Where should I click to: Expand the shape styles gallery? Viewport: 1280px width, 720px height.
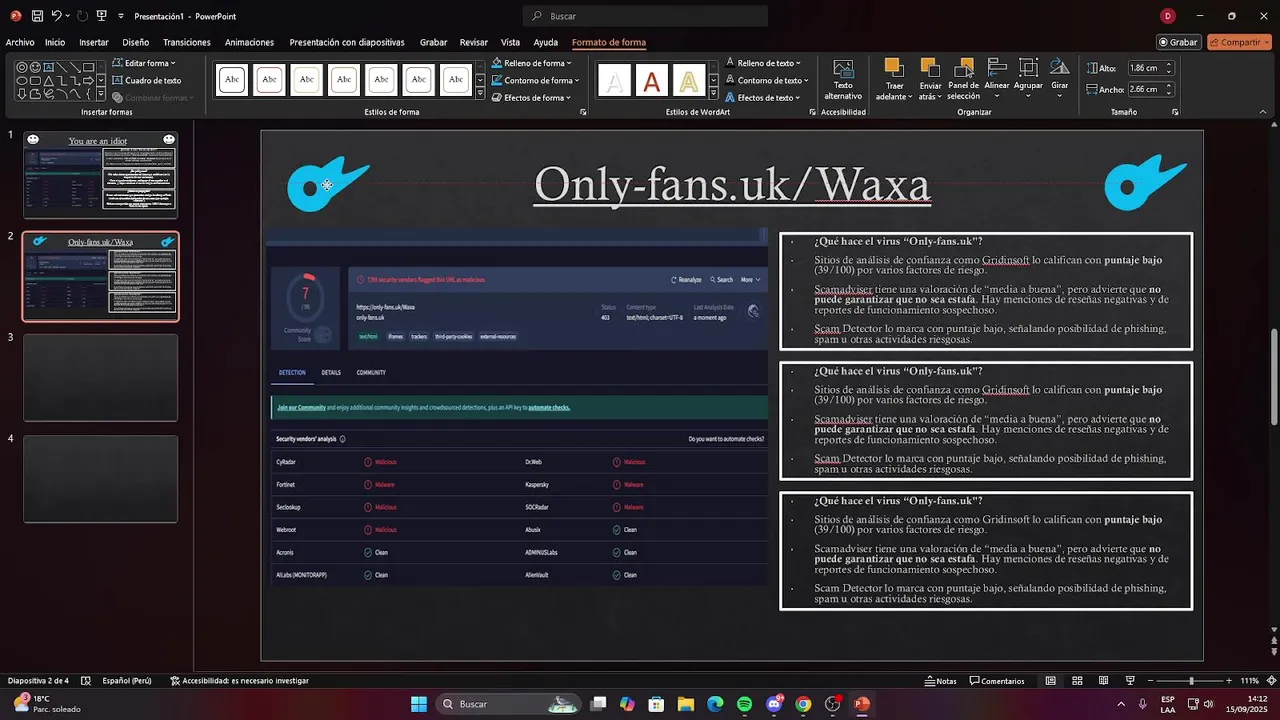[x=480, y=94]
